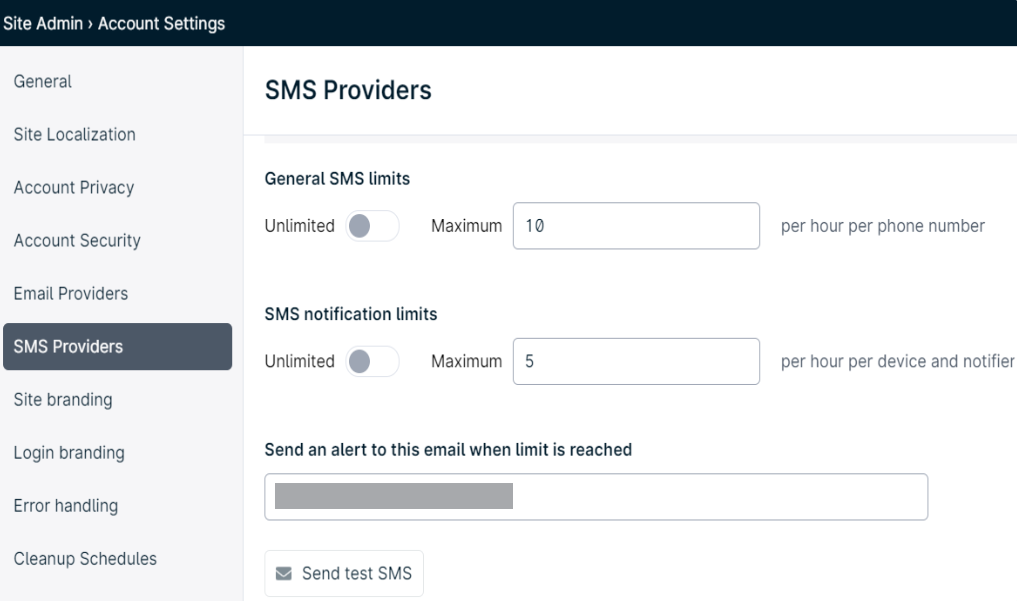
Task: Click 'per hour per phone number' text
Action: [883, 226]
